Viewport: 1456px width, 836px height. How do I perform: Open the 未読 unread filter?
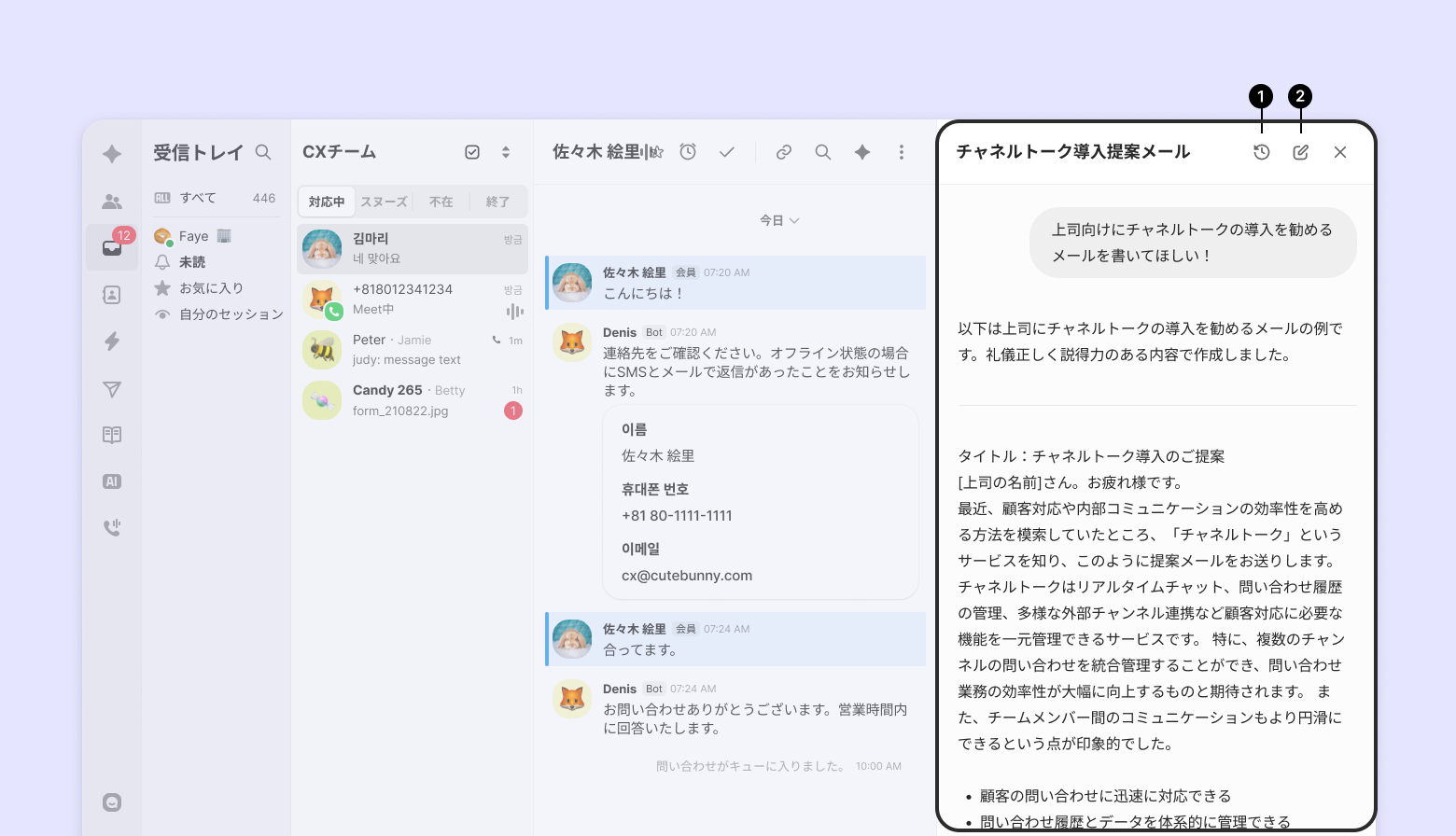tap(216, 262)
